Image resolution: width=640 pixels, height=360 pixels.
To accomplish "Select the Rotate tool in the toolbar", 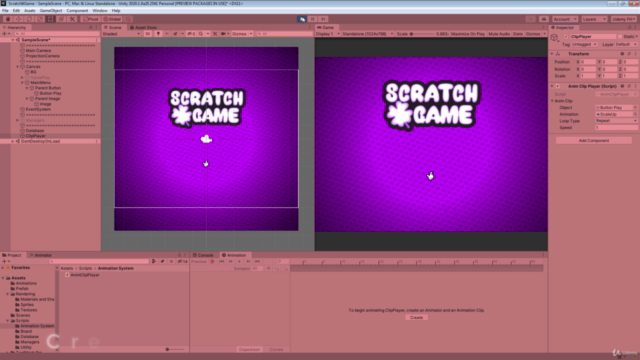I will click(29, 19).
